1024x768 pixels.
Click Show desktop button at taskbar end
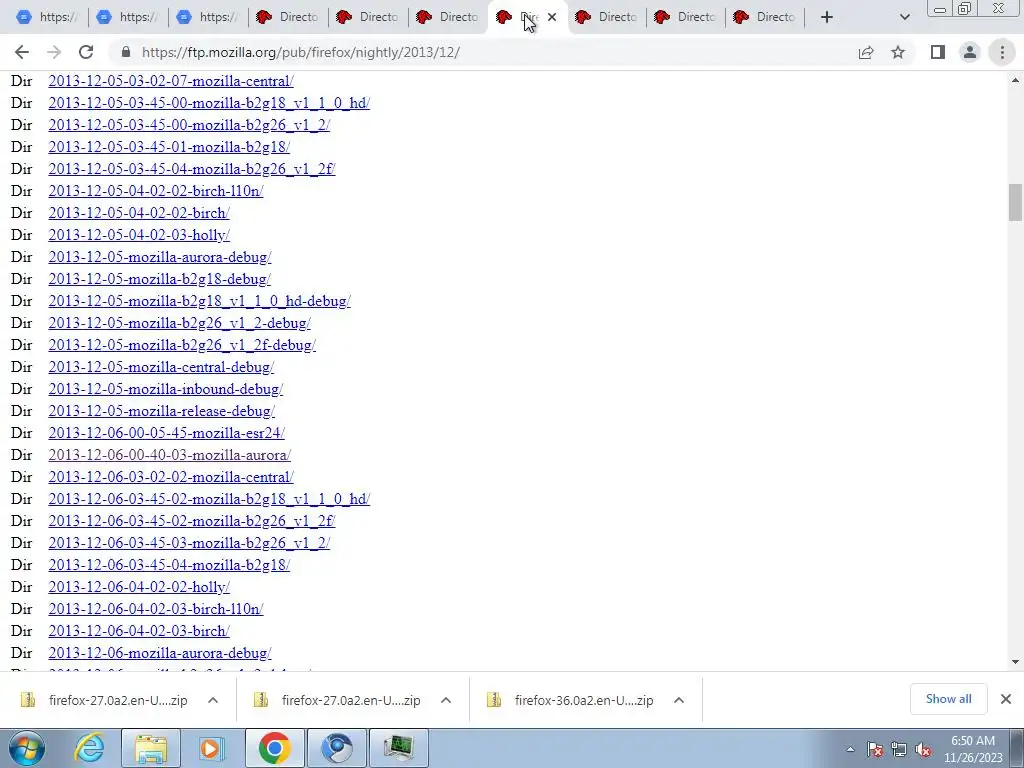point(1018,748)
